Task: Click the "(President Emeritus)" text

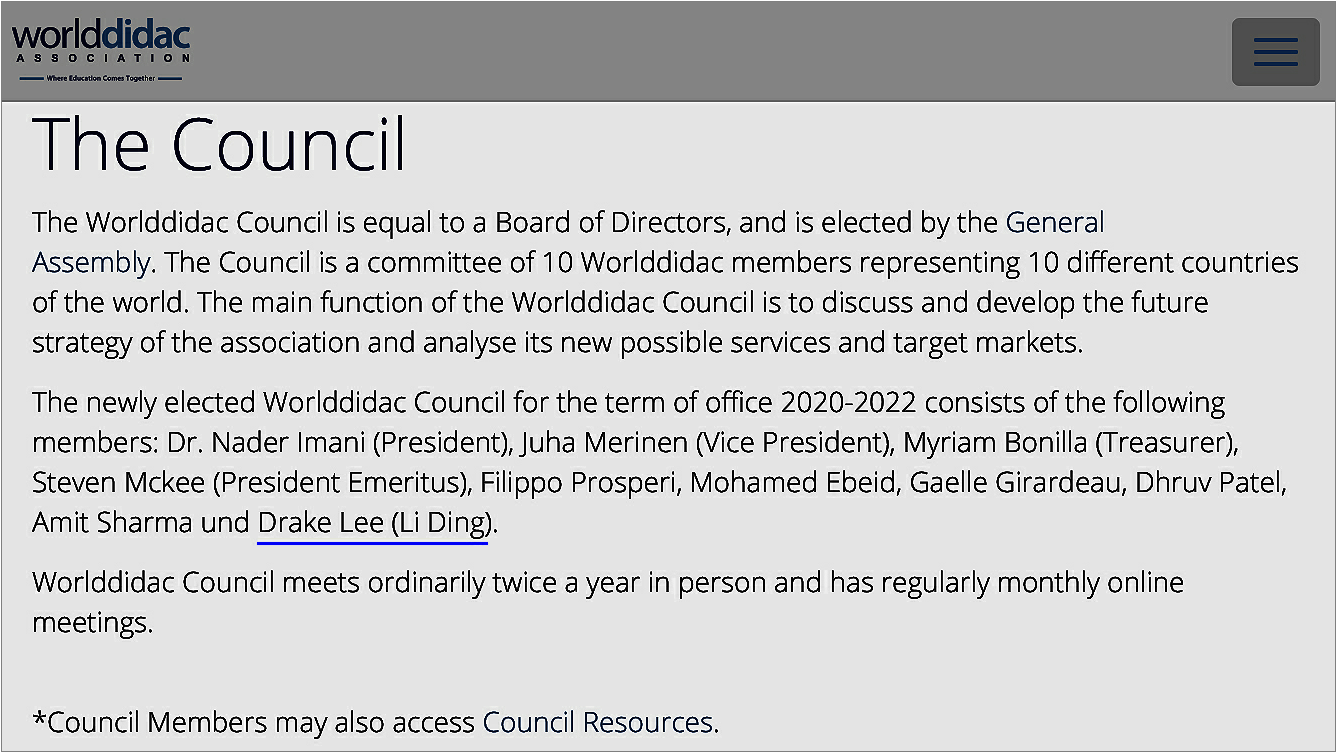Action: pos(341,483)
